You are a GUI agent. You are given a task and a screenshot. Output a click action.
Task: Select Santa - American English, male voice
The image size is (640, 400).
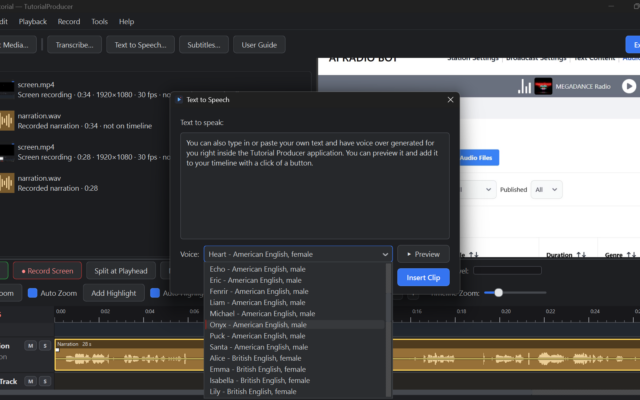click(x=295, y=347)
